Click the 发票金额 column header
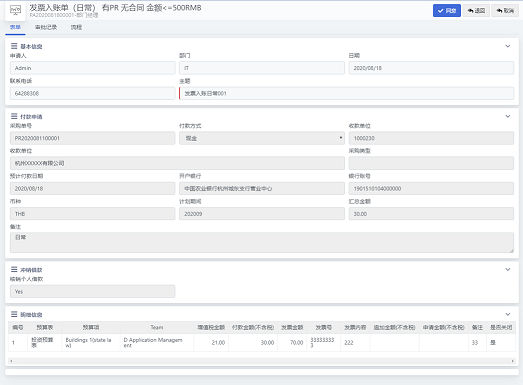523x385 pixels. 292,328
